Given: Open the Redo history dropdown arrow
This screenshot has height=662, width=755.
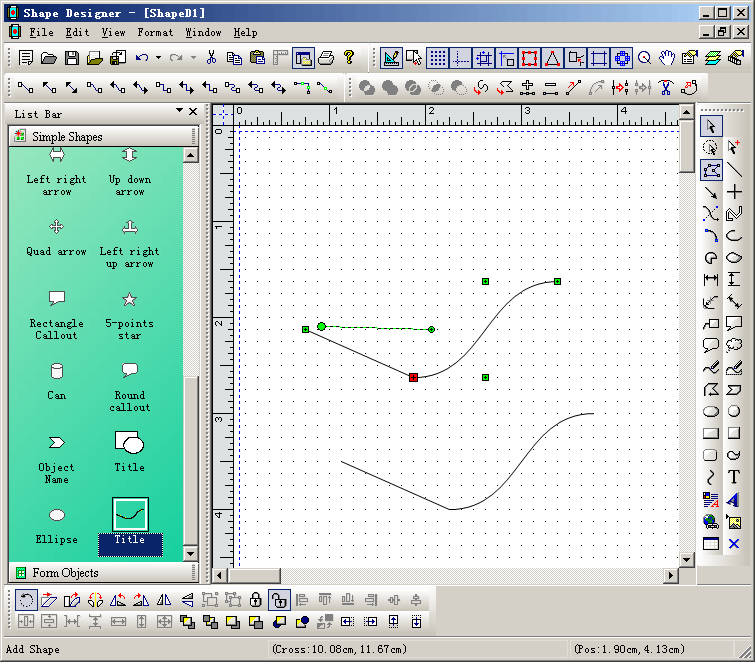Looking at the screenshot, I should (x=193, y=58).
